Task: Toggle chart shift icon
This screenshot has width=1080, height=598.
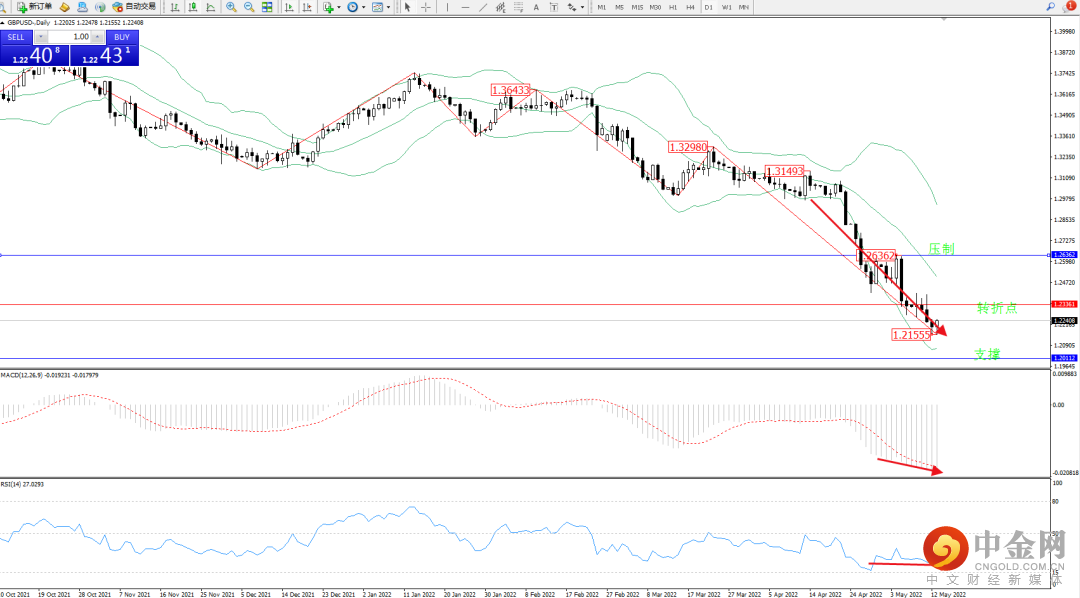Action: tap(307, 7)
